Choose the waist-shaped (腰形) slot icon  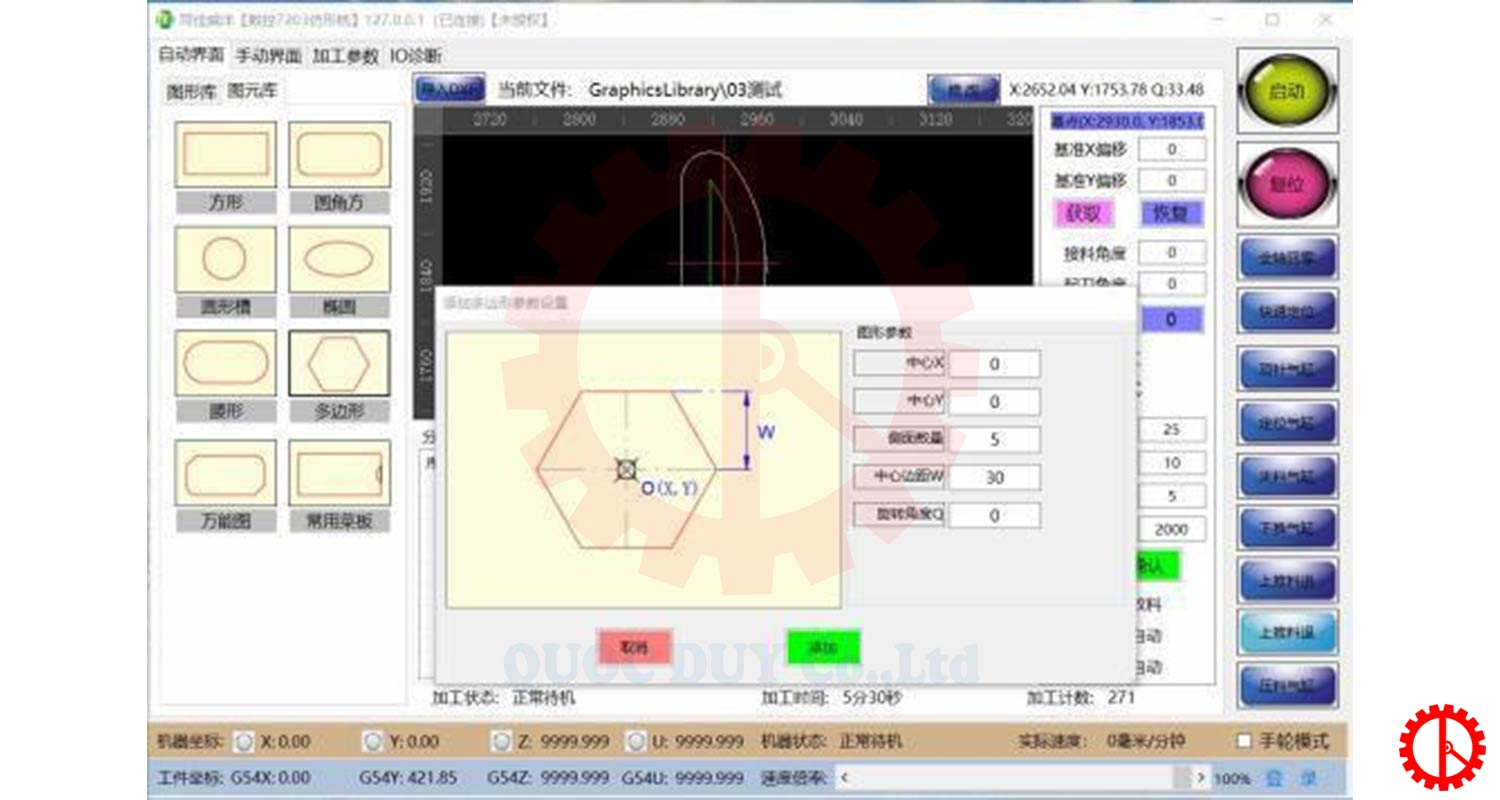225,363
